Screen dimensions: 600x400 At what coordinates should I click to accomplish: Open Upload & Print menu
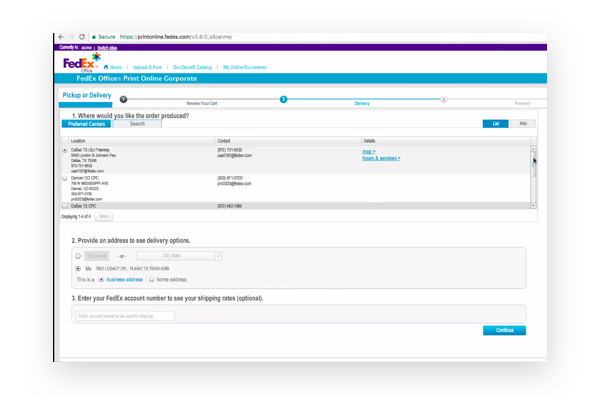pyautogui.click(x=147, y=67)
